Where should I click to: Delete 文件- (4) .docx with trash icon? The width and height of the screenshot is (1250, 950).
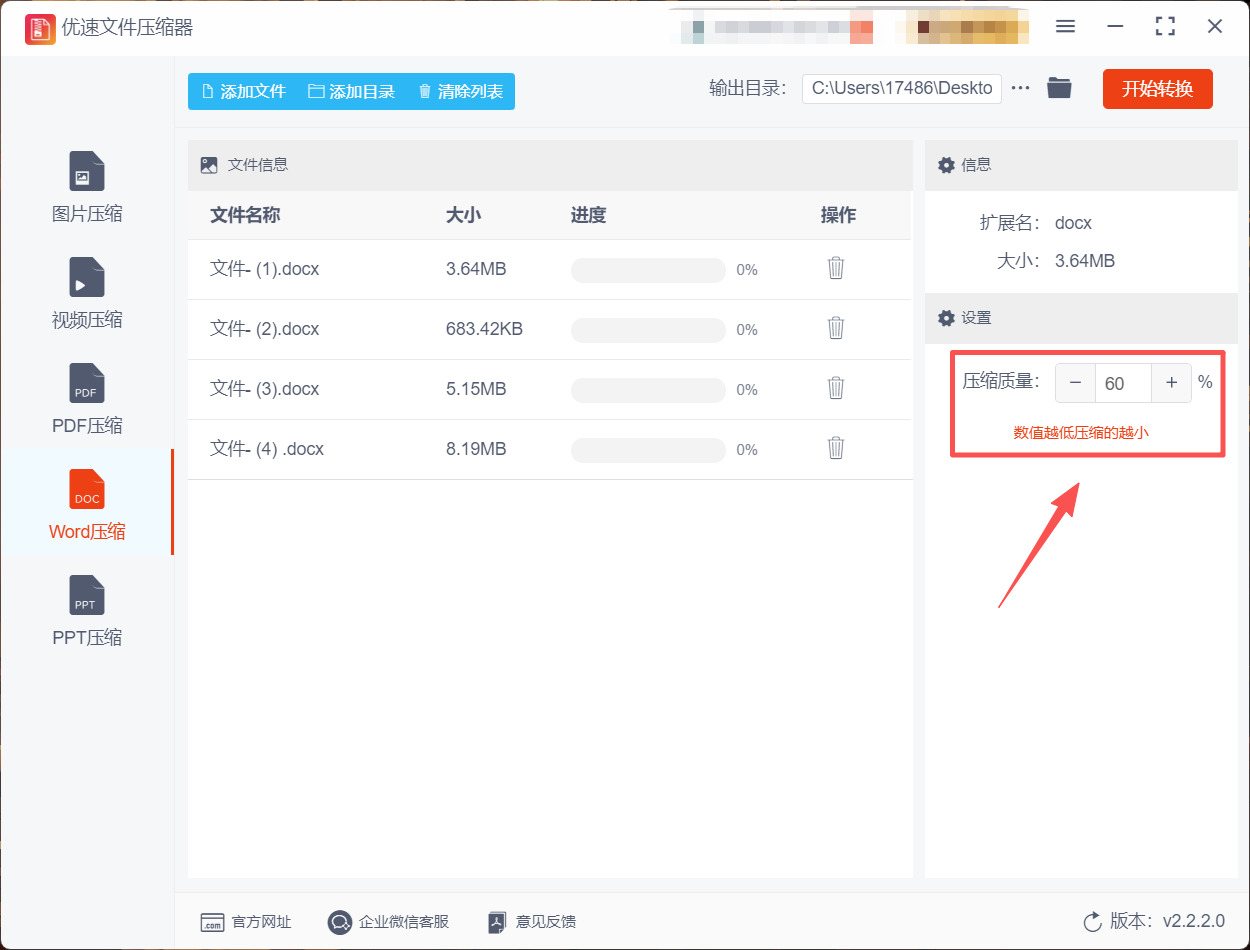coord(836,449)
